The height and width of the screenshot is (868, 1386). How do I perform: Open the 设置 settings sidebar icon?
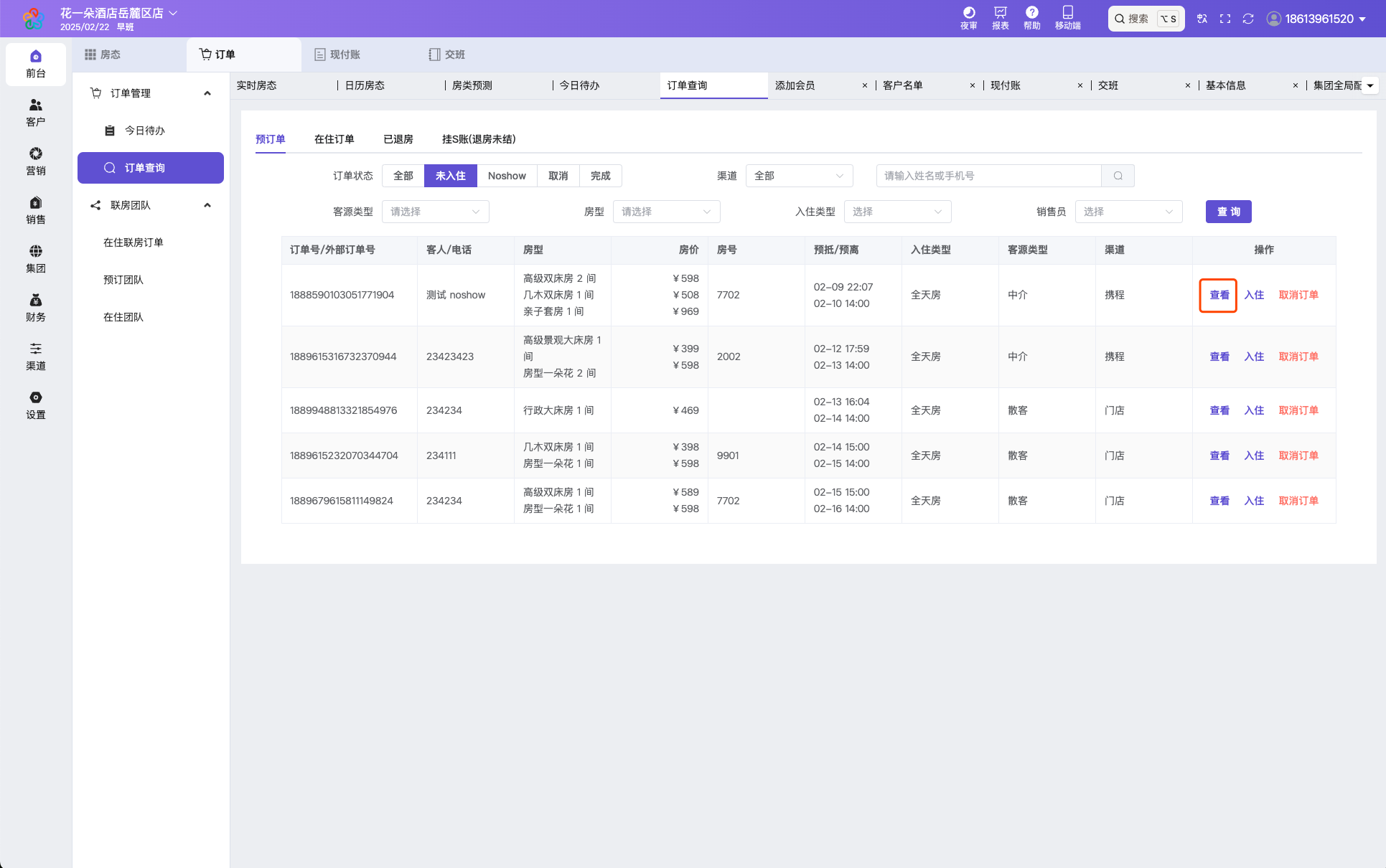click(x=36, y=405)
